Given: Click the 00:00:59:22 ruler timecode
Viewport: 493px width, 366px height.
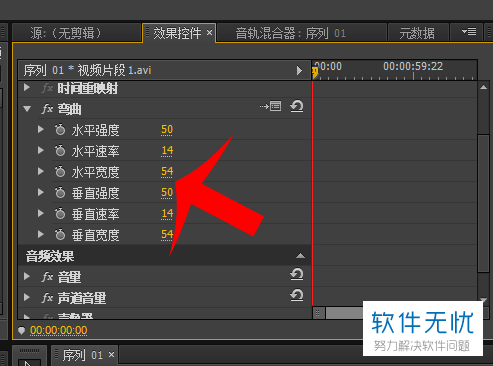Looking at the screenshot, I should point(413,66).
